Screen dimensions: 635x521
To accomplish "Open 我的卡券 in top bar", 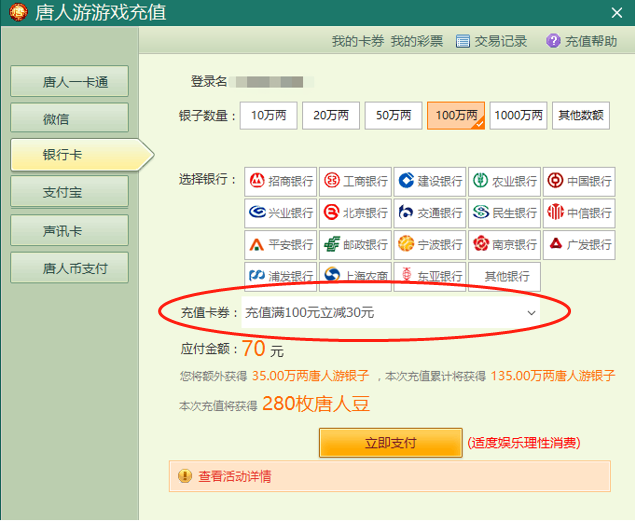I will click(x=358, y=41).
